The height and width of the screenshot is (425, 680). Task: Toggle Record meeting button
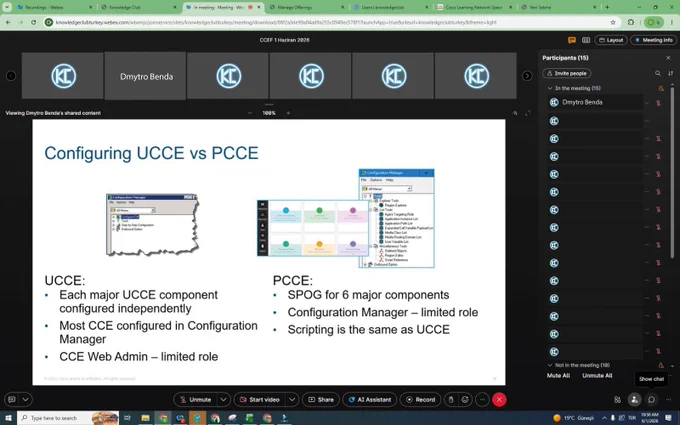click(x=420, y=399)
